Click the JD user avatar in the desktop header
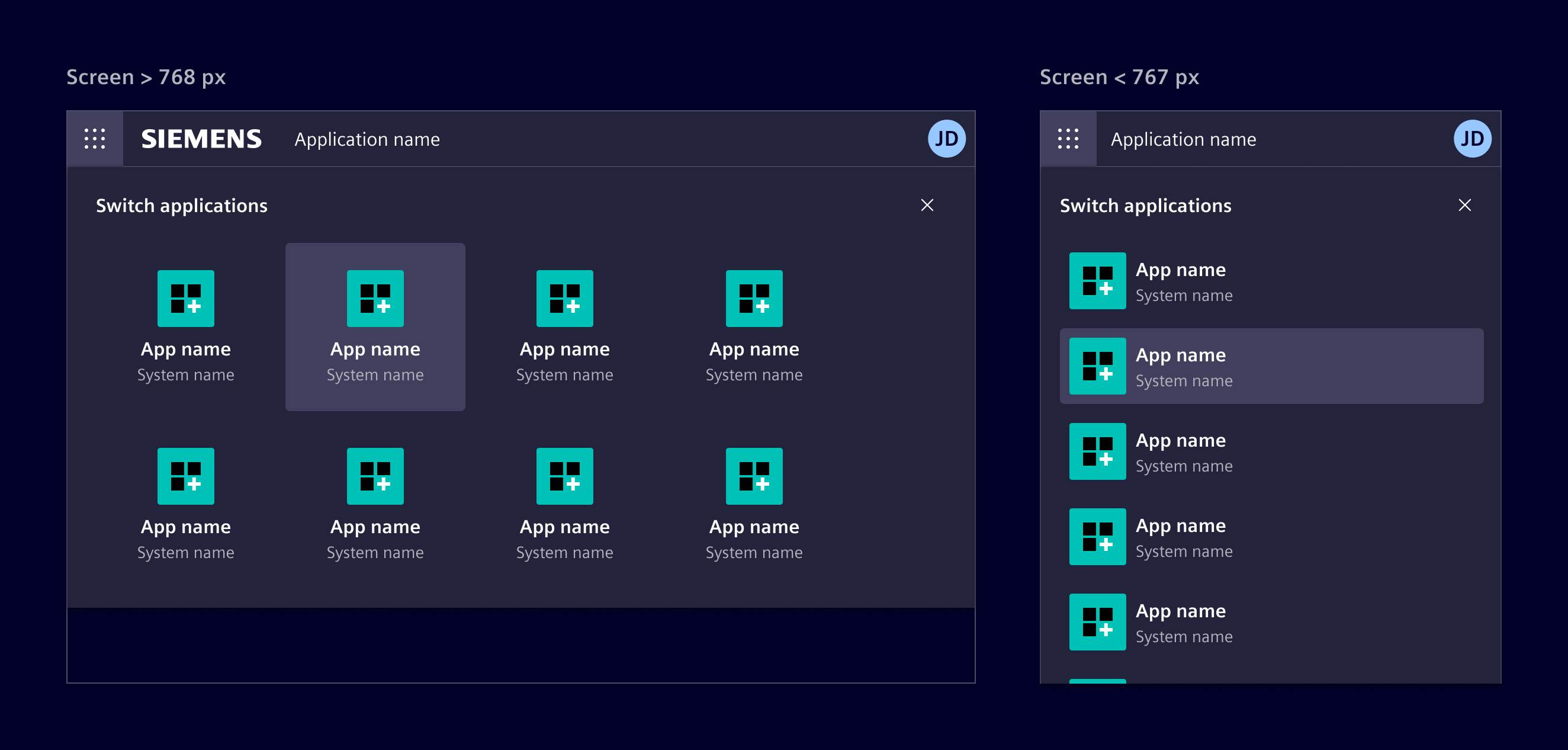This screenshot has height=750, width=1568. click(947, 139)
